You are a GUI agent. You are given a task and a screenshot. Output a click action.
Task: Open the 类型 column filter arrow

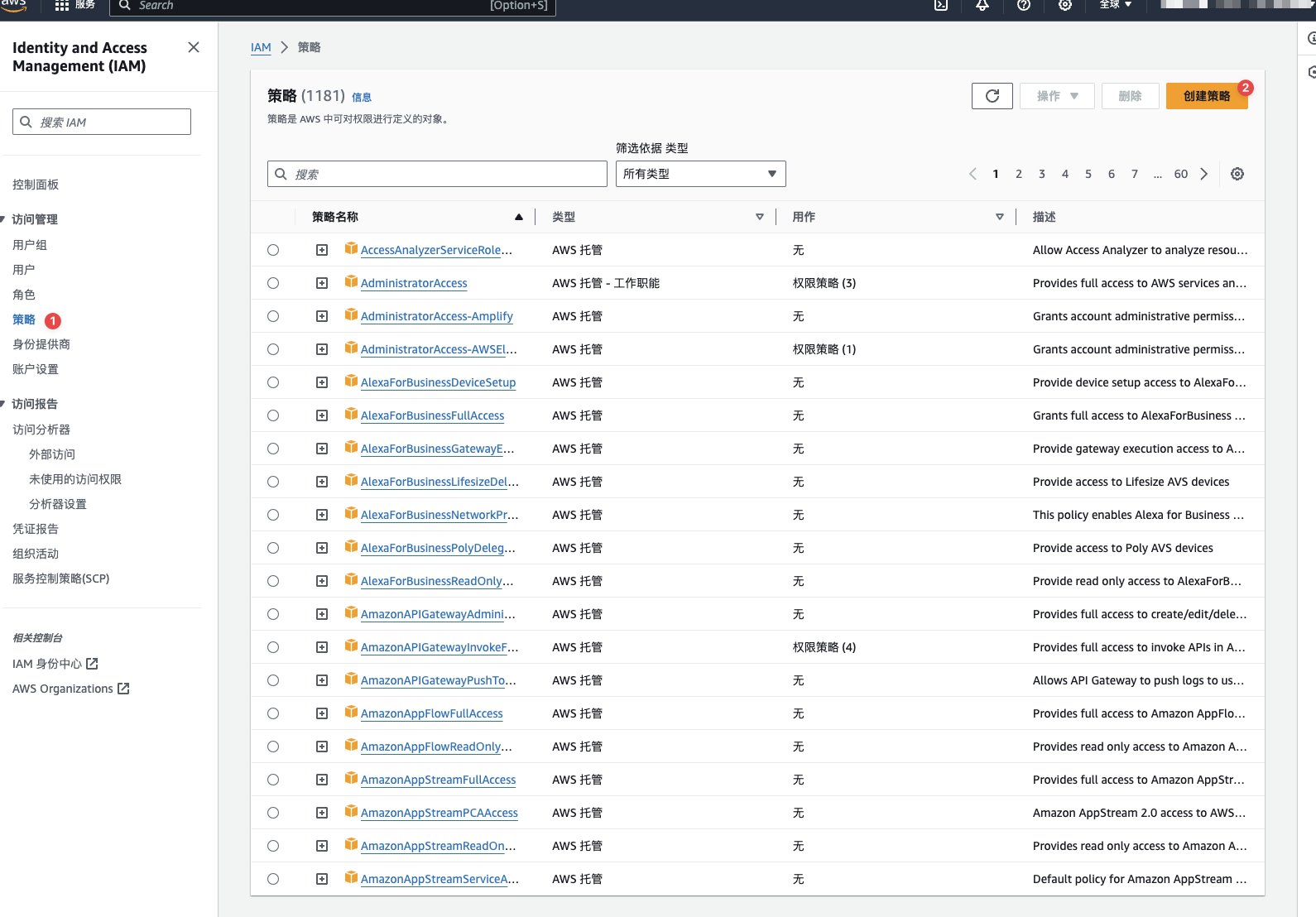(x=760, y=217)
